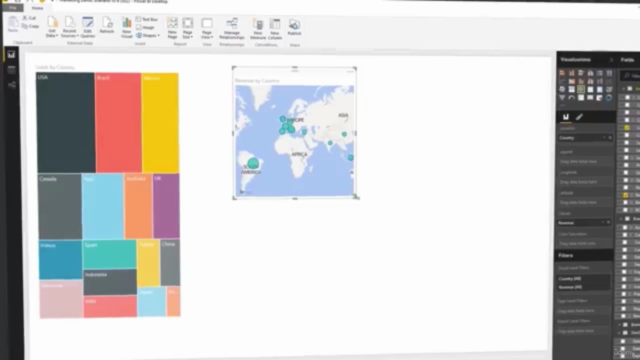Open the map visual's more options ellipsis

(x=350, y=71)
